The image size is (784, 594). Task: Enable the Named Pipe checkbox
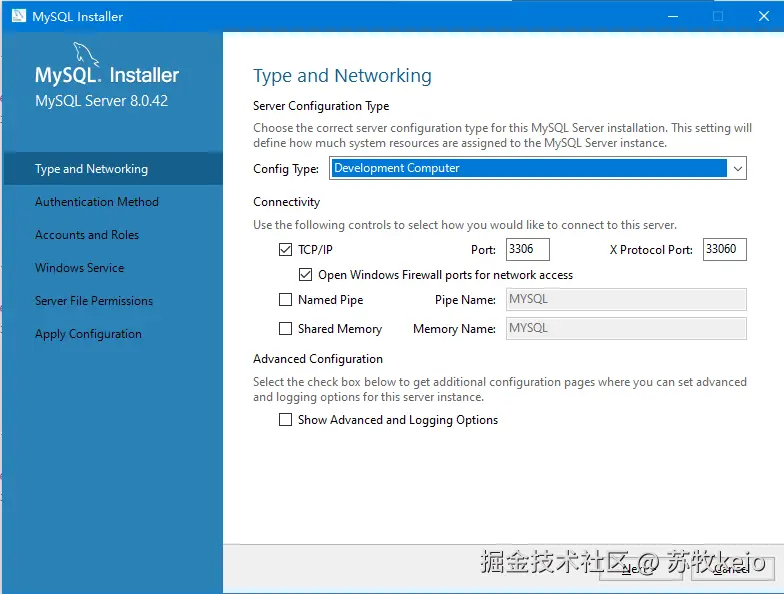point(285,300)
